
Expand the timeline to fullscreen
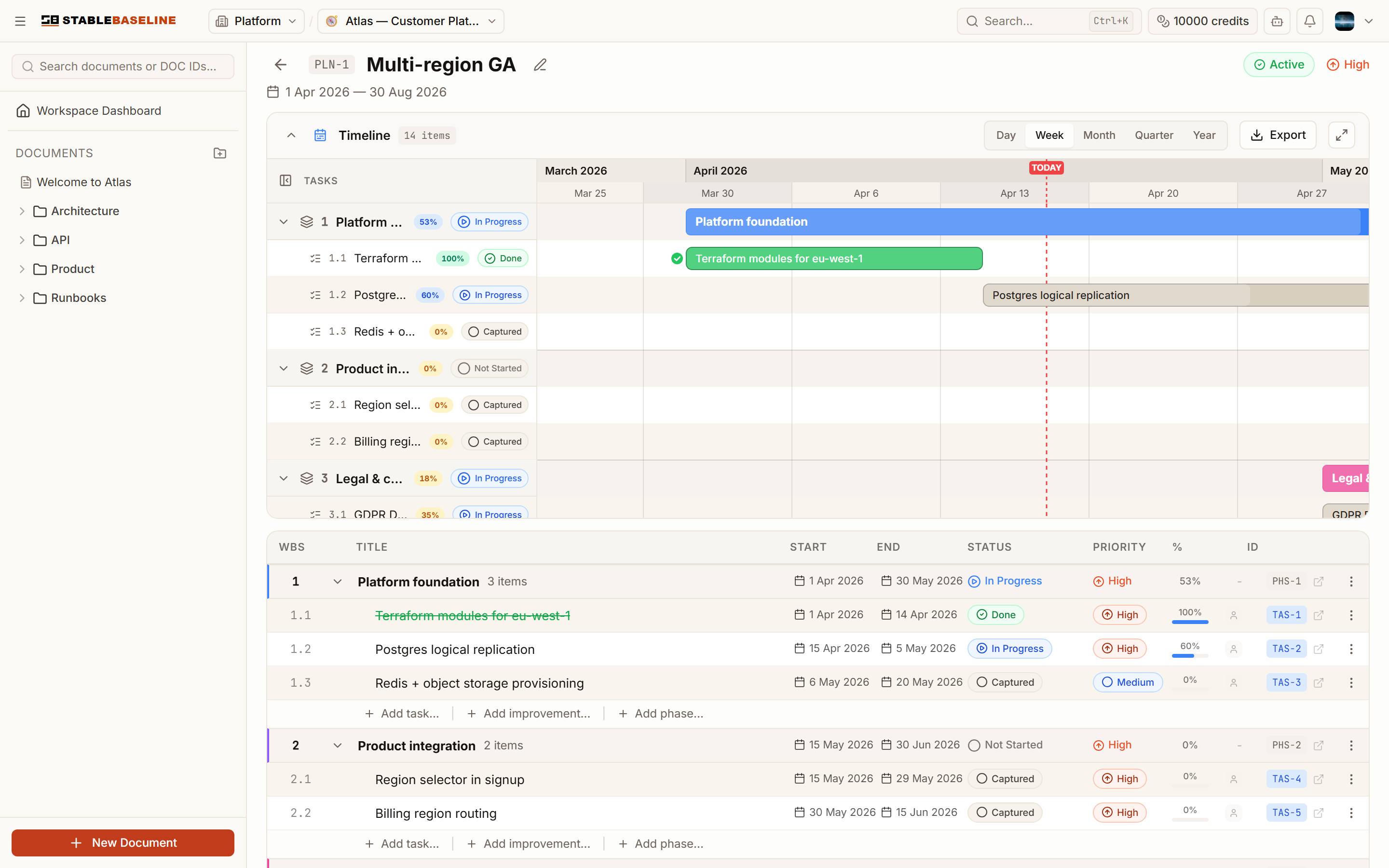click(x=1341, y=135)
